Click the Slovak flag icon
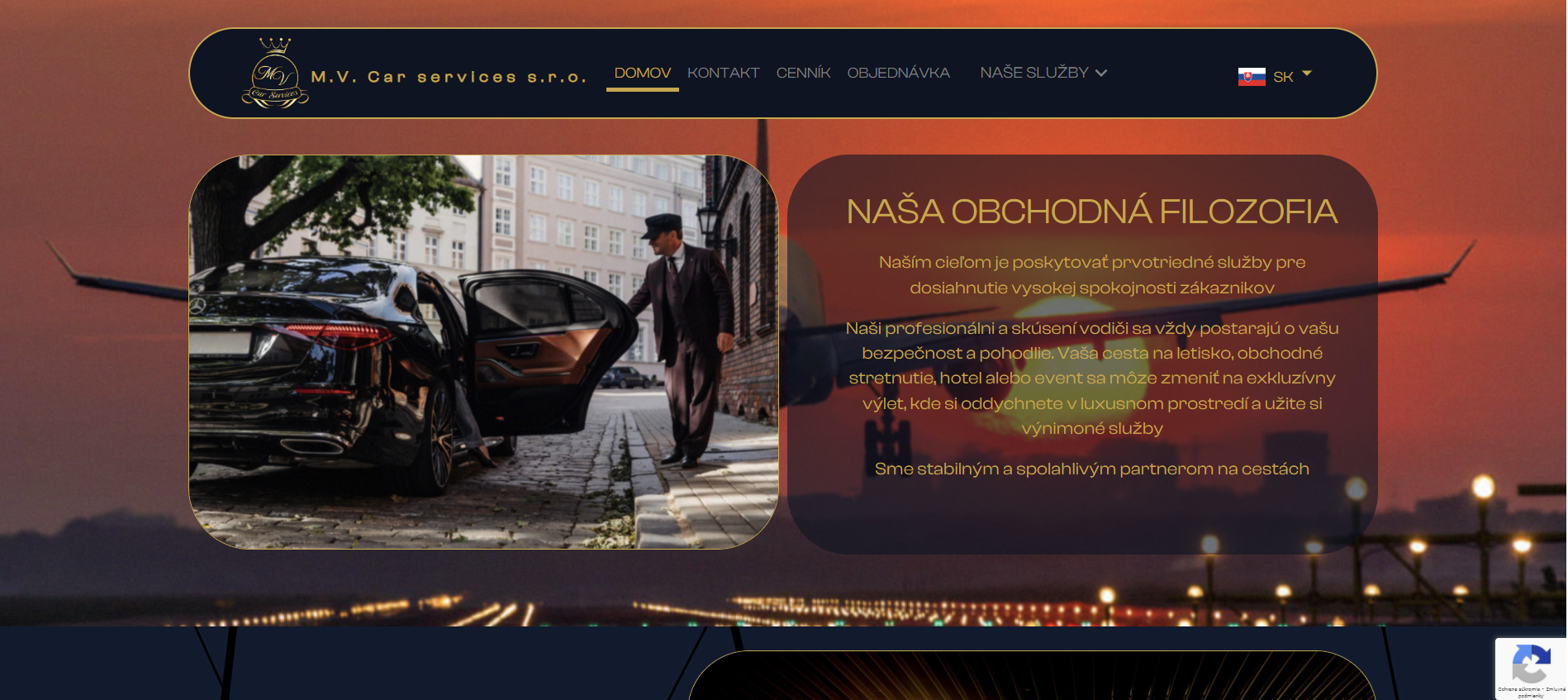Viewport: 1568px width, 700px height. click(1252, 77)
